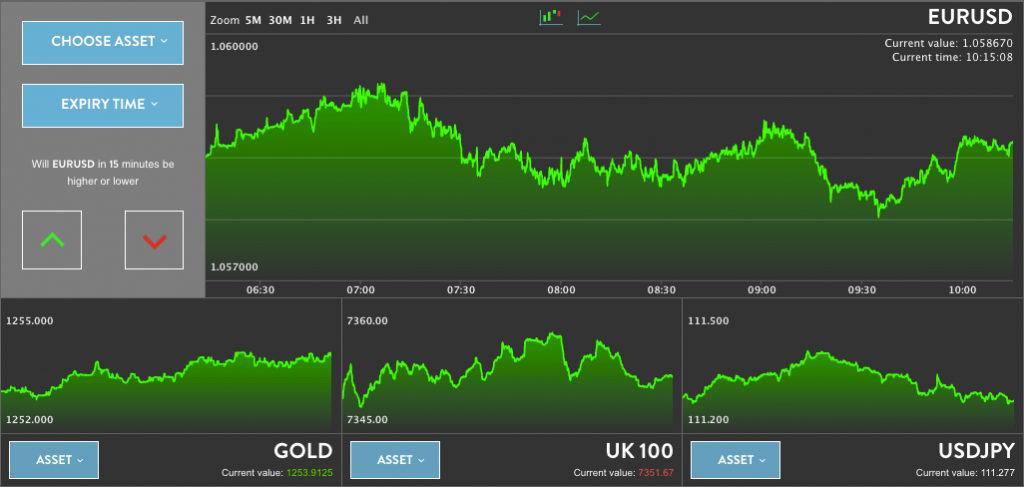1024x487 pixels.
Task: Click the 09:00 time axis label
Action: [x=761, y=290]
